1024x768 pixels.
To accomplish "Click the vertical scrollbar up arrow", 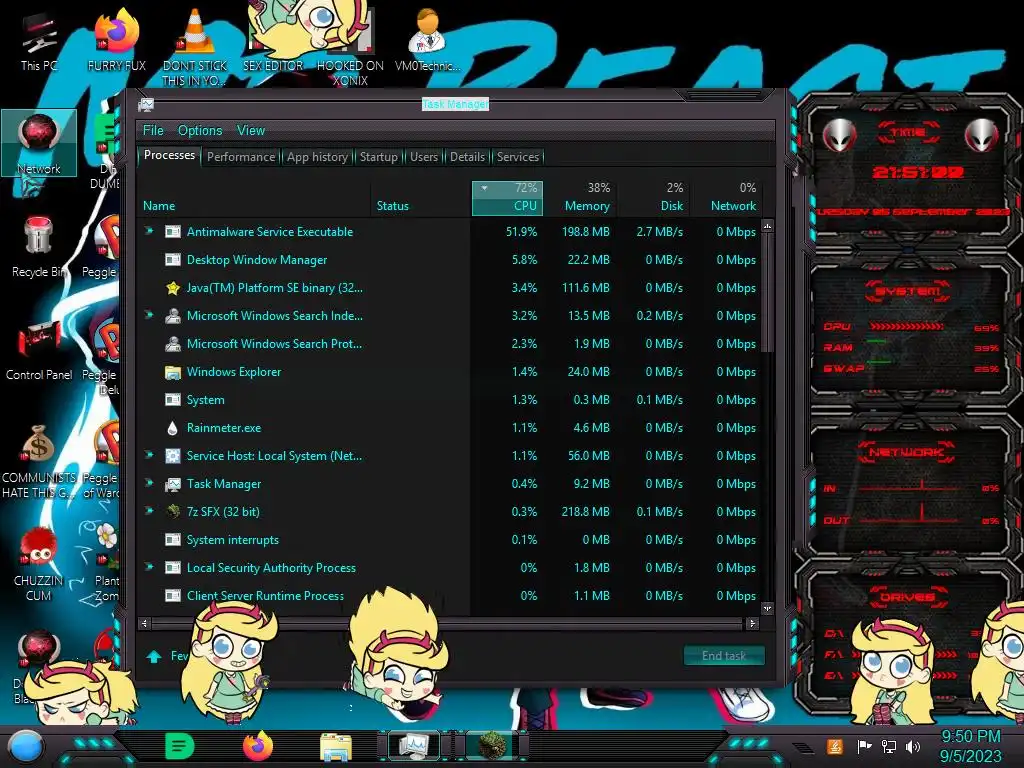I will pos(767,226).
